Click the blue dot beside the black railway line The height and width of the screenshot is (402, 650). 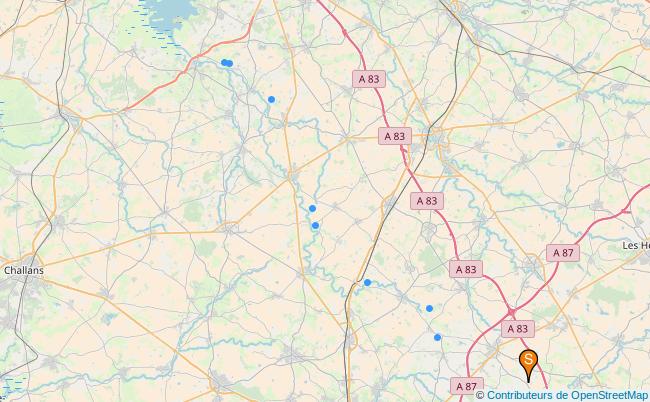pyautogui.click(x=367, y=283)
